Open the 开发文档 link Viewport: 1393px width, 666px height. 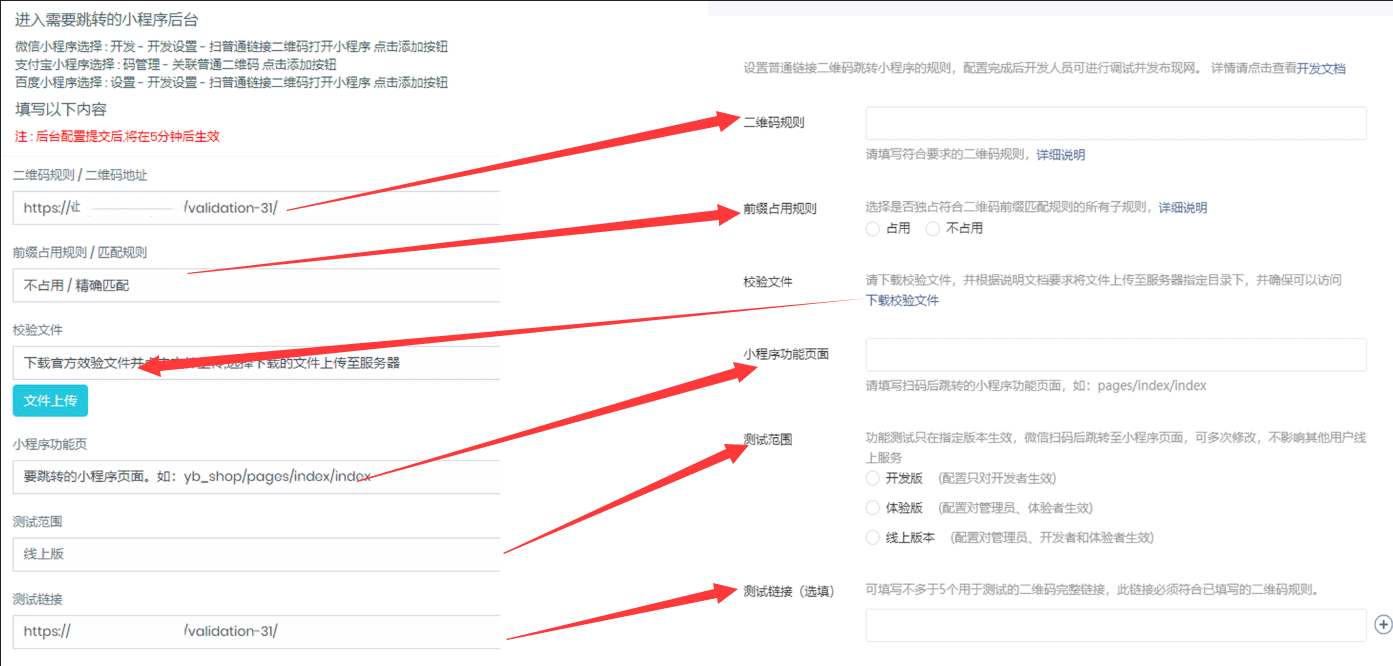[1321, 69]
